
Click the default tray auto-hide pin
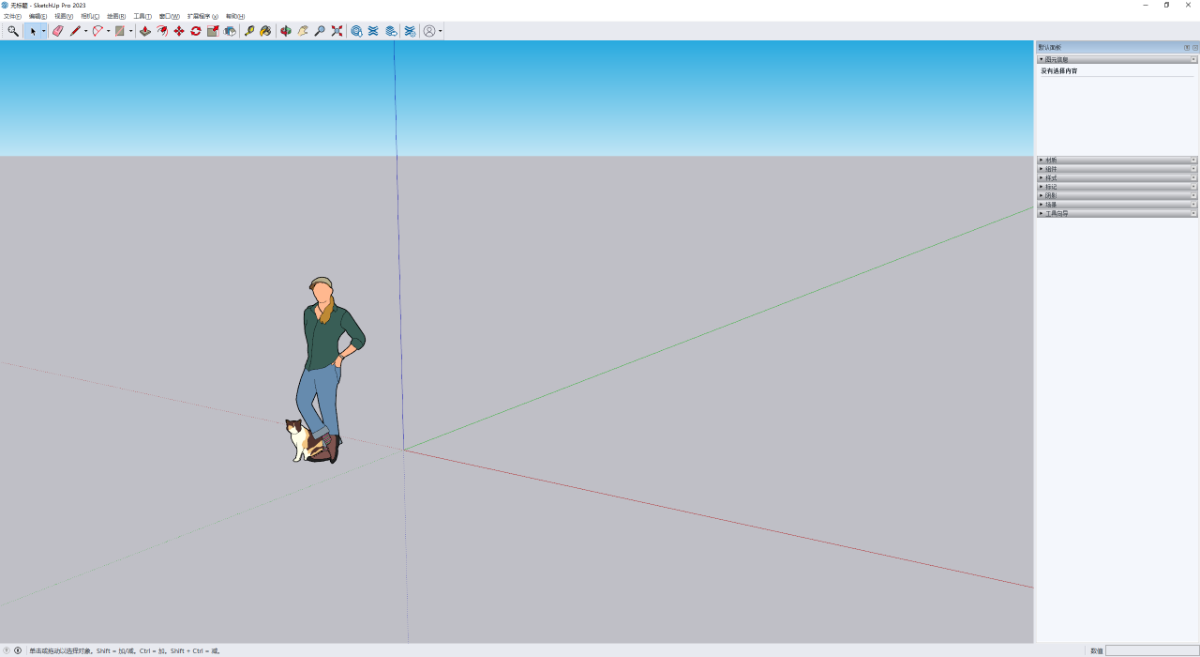[x=1187, y=47]
